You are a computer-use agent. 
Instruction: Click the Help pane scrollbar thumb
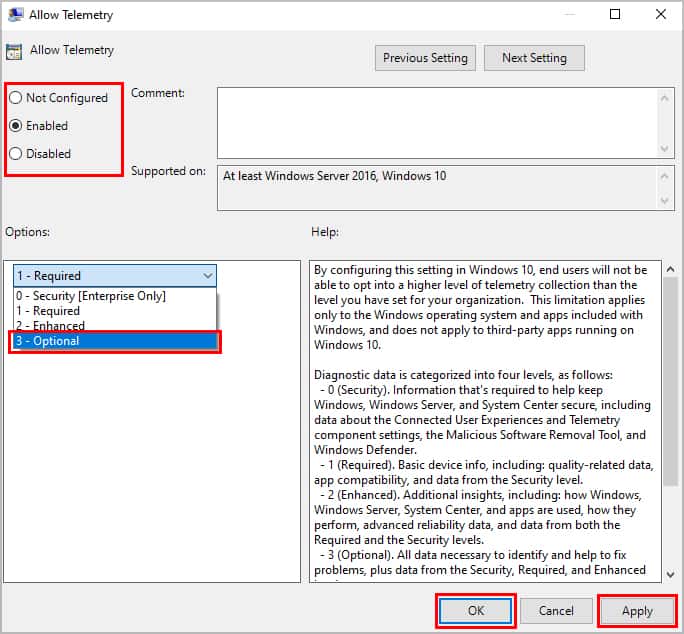670,381
